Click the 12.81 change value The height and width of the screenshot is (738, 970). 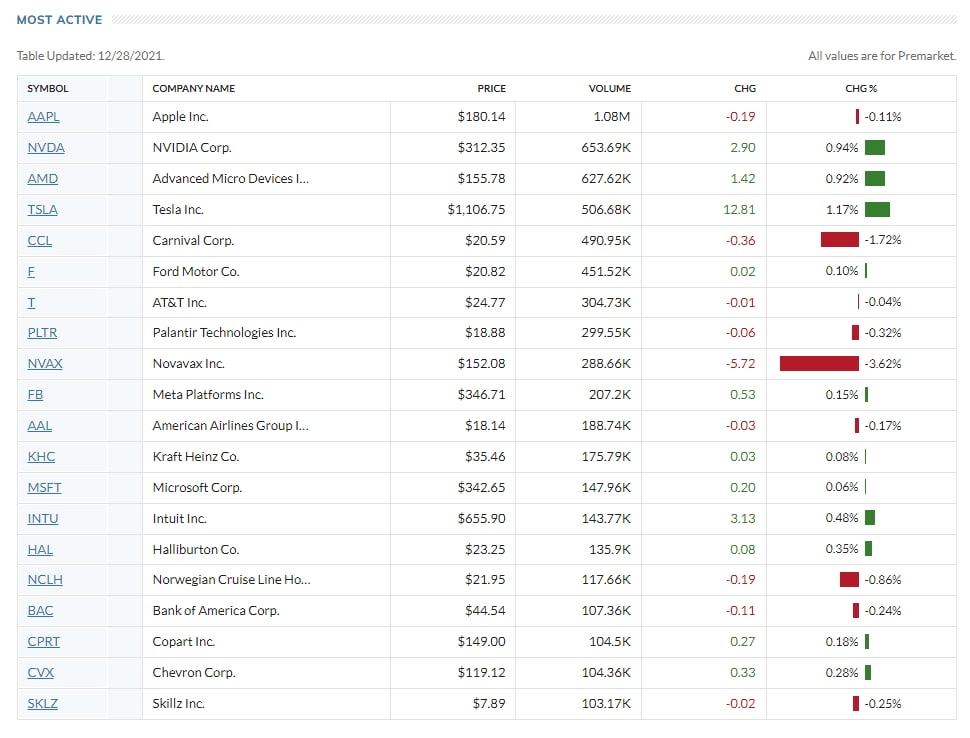(x=739, y=209)
